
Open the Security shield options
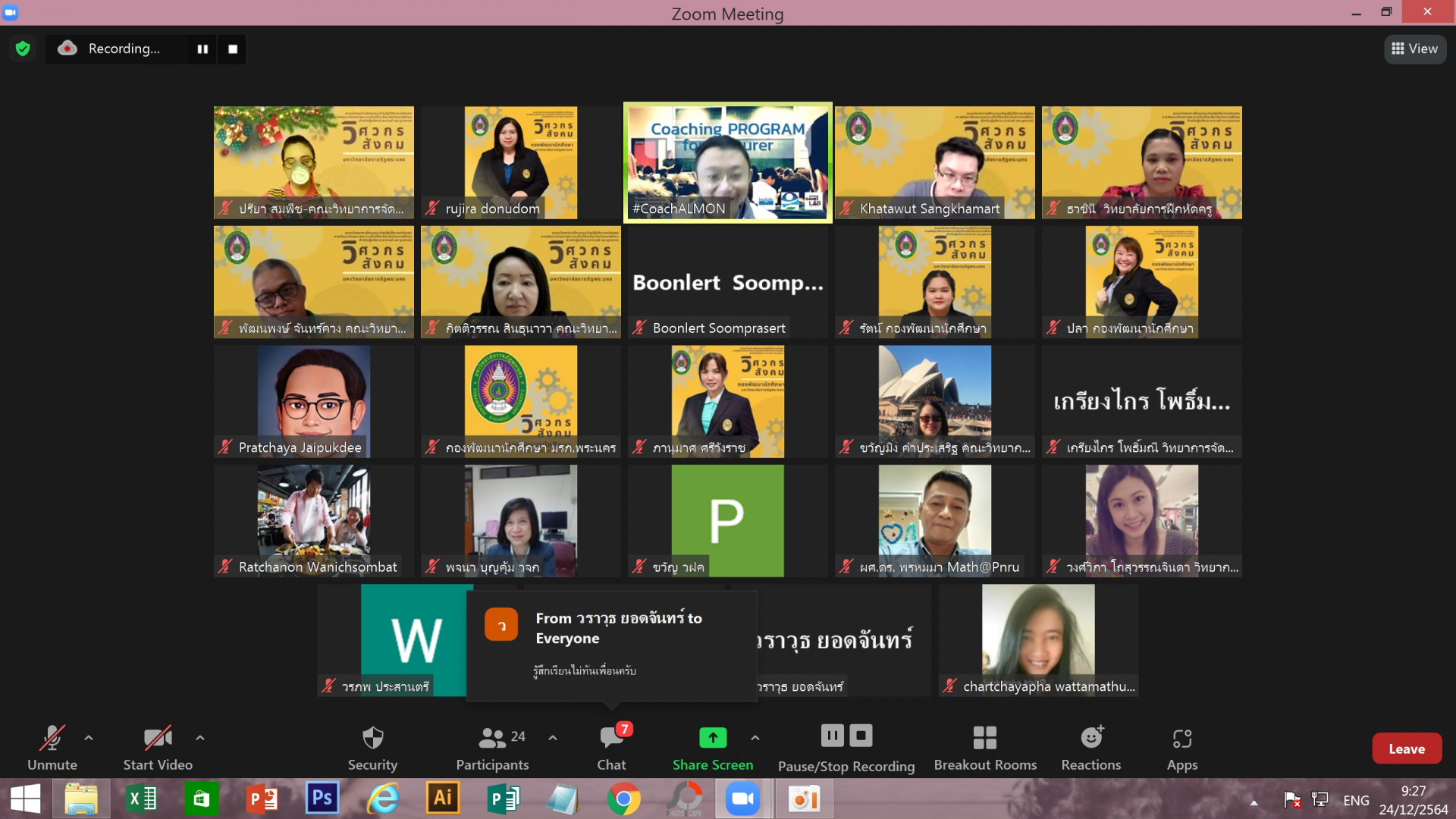point(372,738)
